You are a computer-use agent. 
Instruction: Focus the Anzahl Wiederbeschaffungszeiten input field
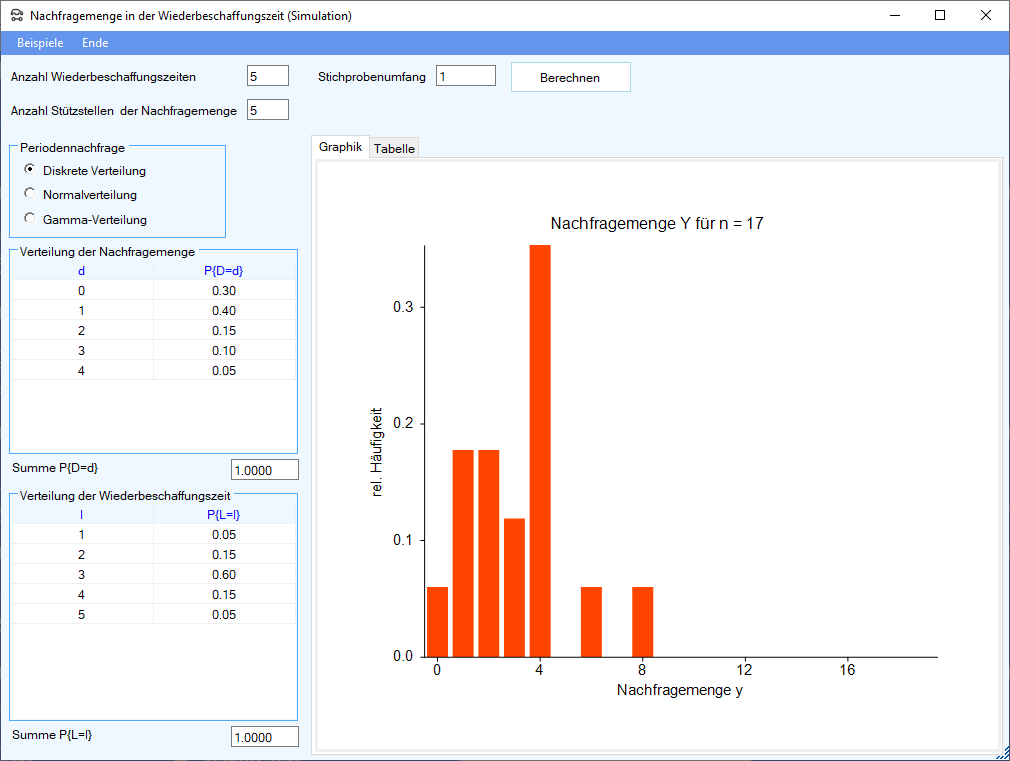click(267, 76)
